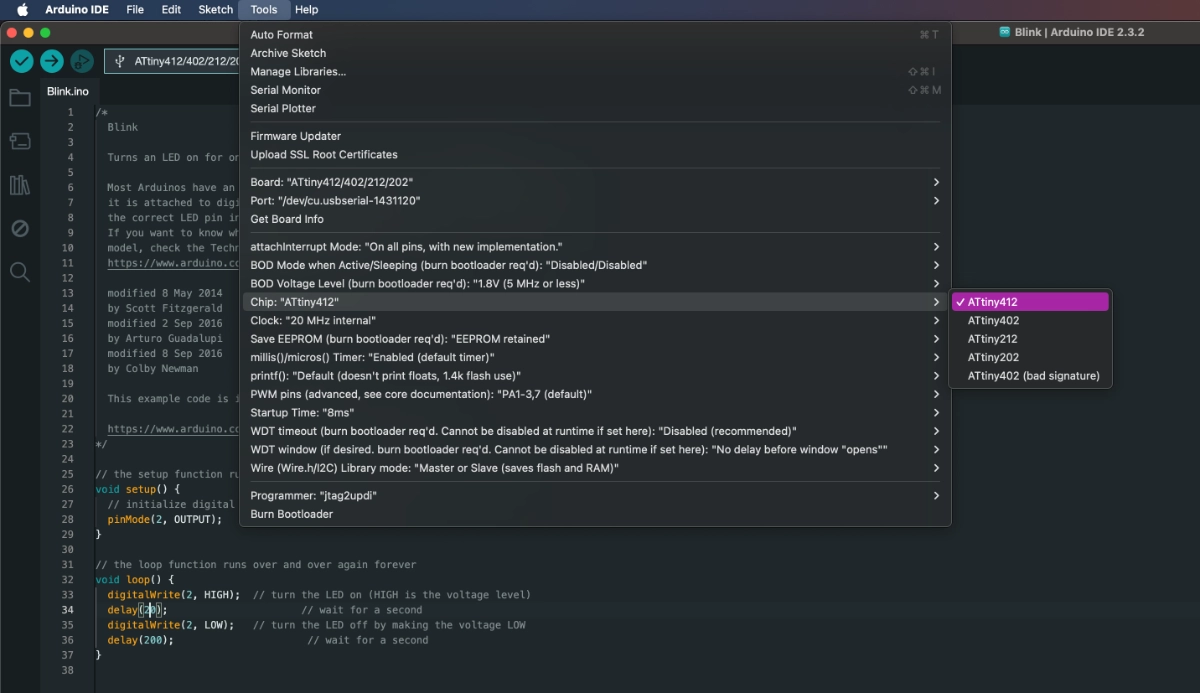This screenshot has height=693, width=1200.
Task: Click the void loop() declaration
Action: point(135,580)
